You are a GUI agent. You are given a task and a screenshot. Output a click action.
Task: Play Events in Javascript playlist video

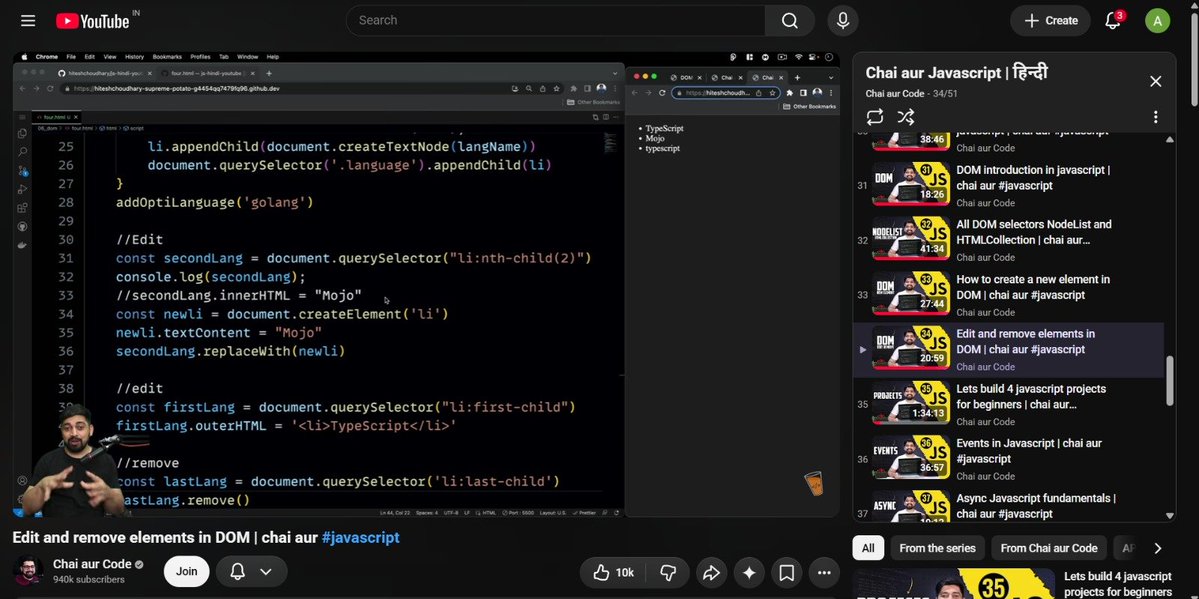point(1009,459)
